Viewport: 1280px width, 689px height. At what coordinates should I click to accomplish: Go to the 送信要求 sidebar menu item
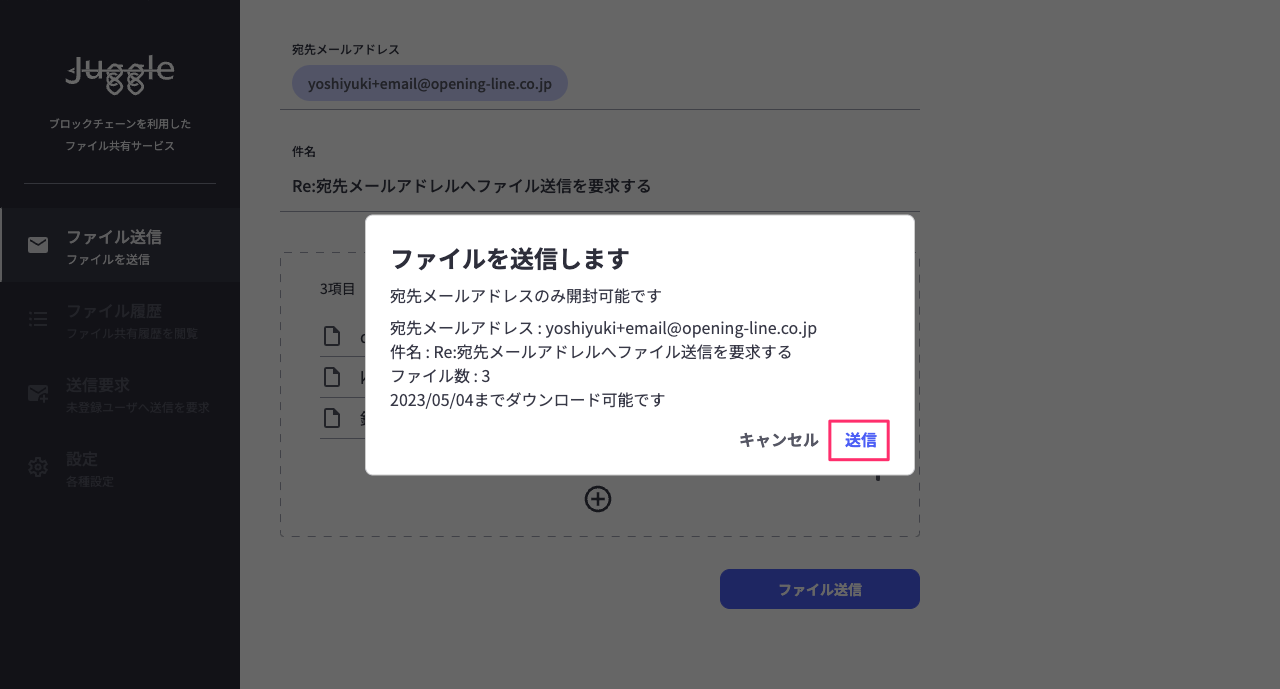pyautogui.click(x=98, y=385)
